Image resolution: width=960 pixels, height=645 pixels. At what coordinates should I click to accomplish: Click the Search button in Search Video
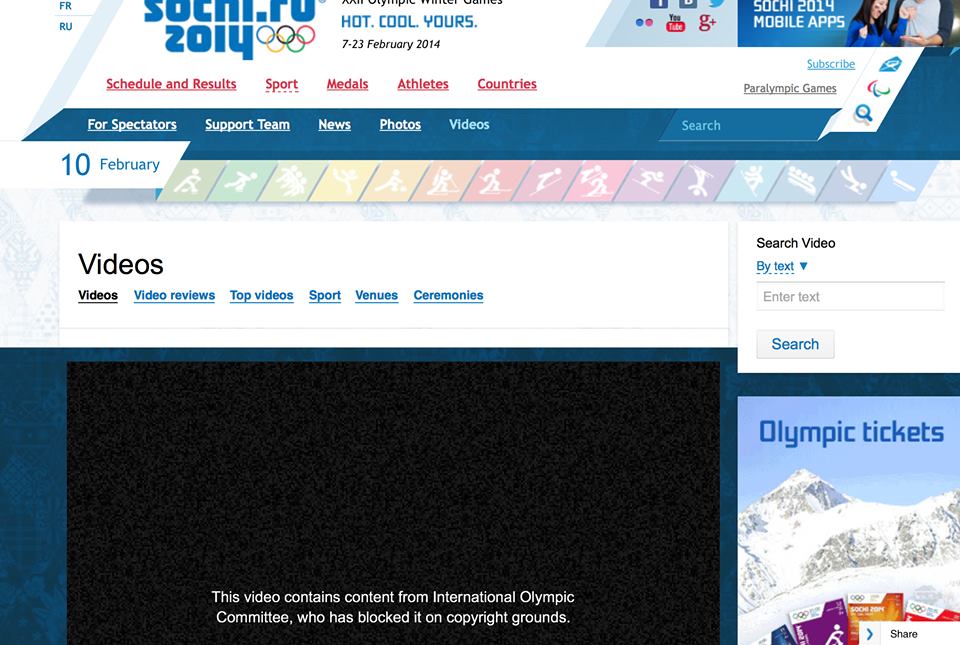795,344
